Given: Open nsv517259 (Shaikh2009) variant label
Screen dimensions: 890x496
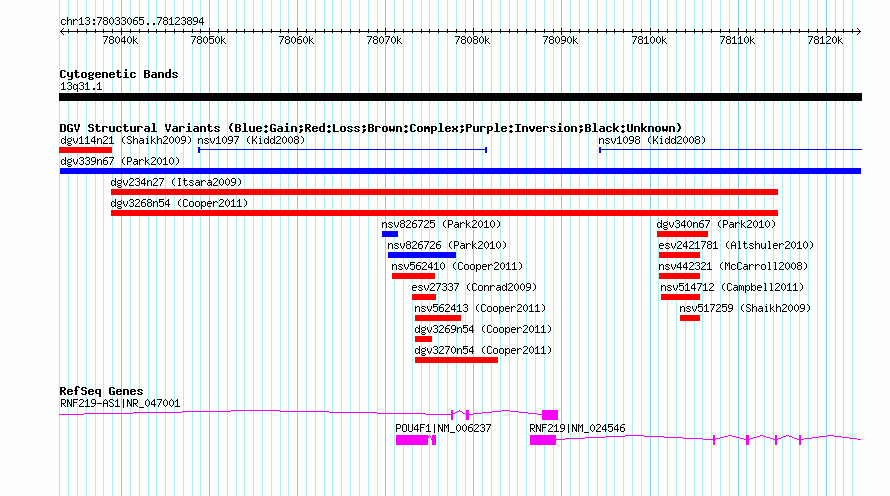Looking at the screenshot, I should (745, 308).
